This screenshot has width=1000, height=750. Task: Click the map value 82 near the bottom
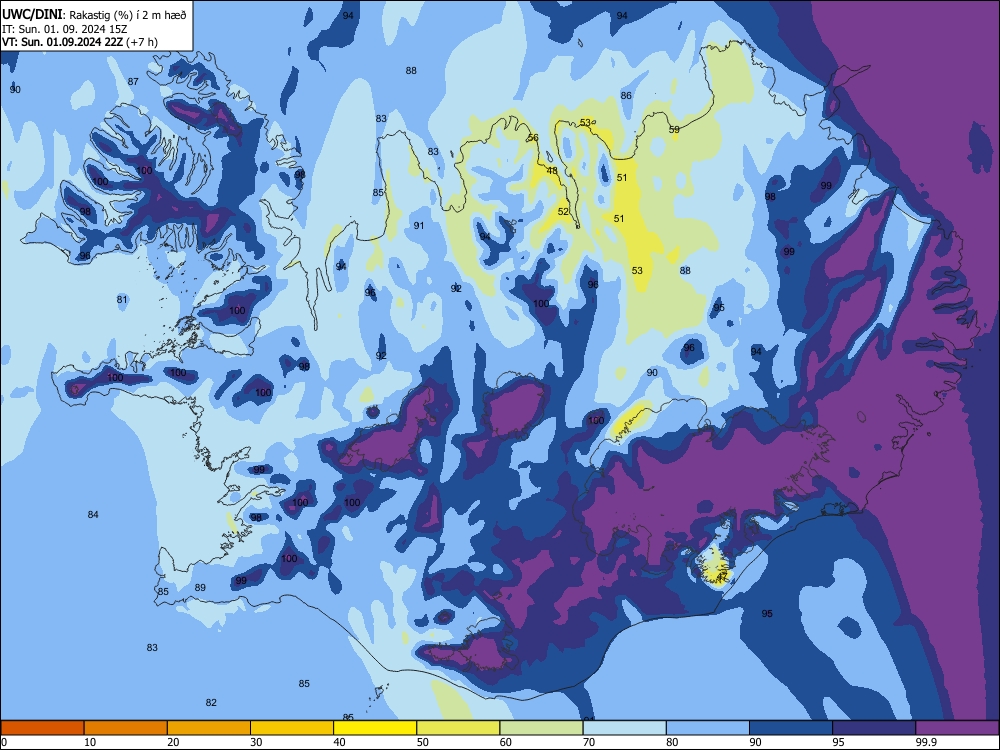[211, 703]
